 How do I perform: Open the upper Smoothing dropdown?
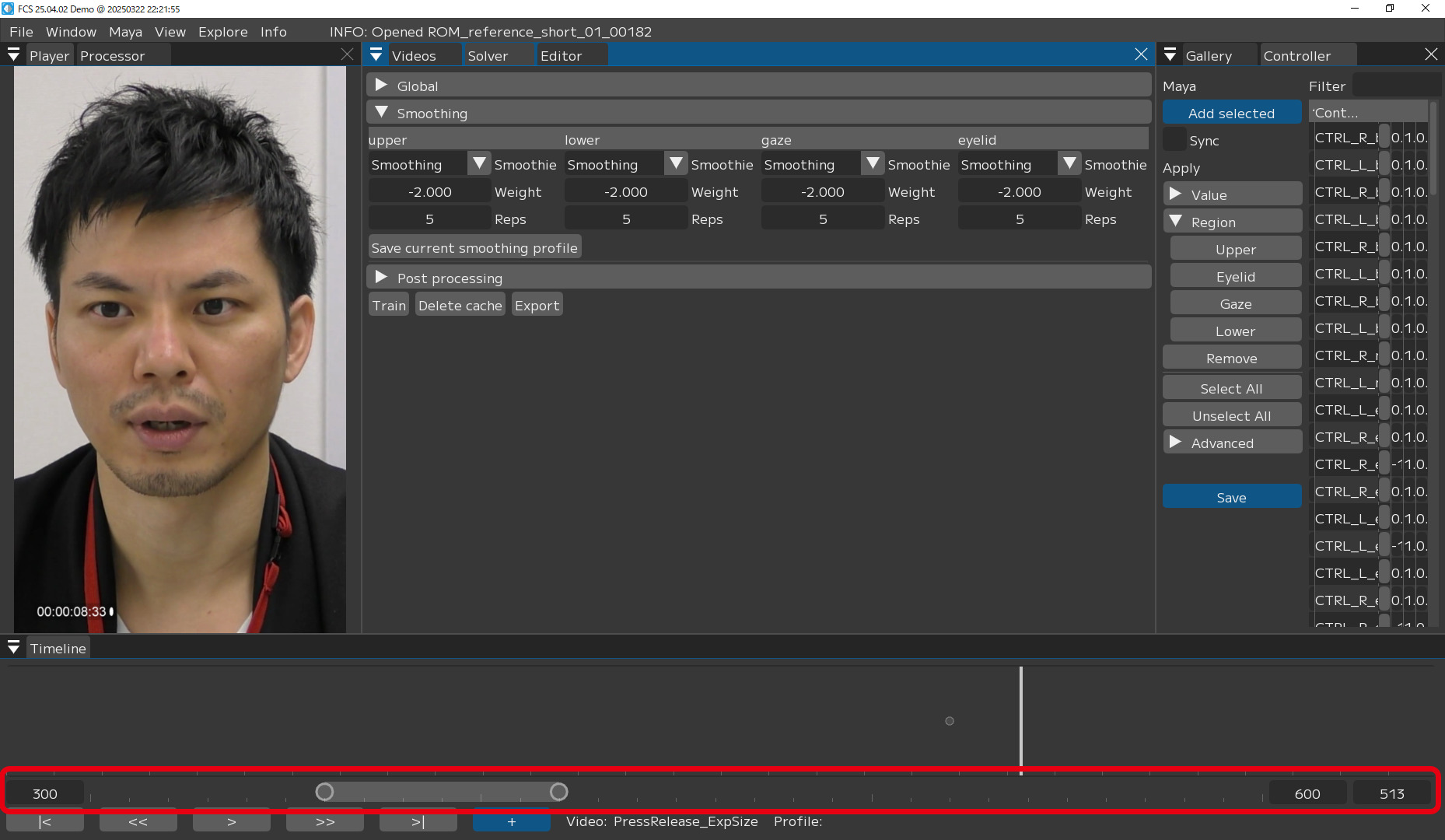[x=479, y=164]
